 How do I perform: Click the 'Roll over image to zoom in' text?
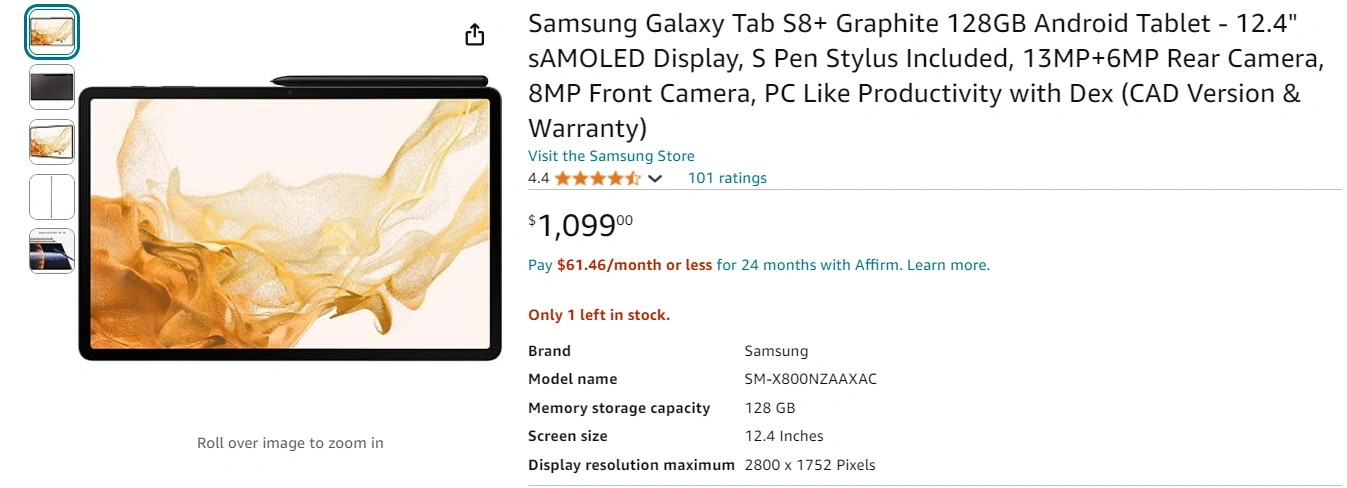[x=290, y=443]
